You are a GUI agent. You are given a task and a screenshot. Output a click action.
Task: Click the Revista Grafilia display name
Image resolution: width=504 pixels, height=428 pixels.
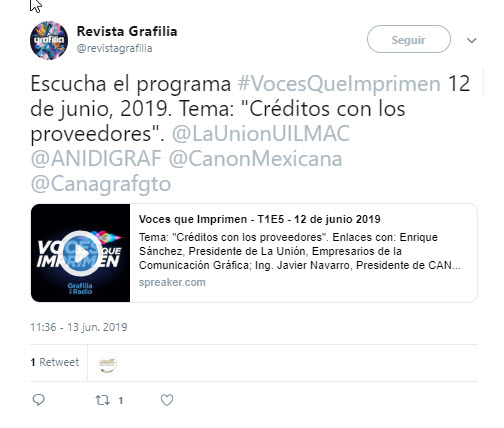click(127, 31)
